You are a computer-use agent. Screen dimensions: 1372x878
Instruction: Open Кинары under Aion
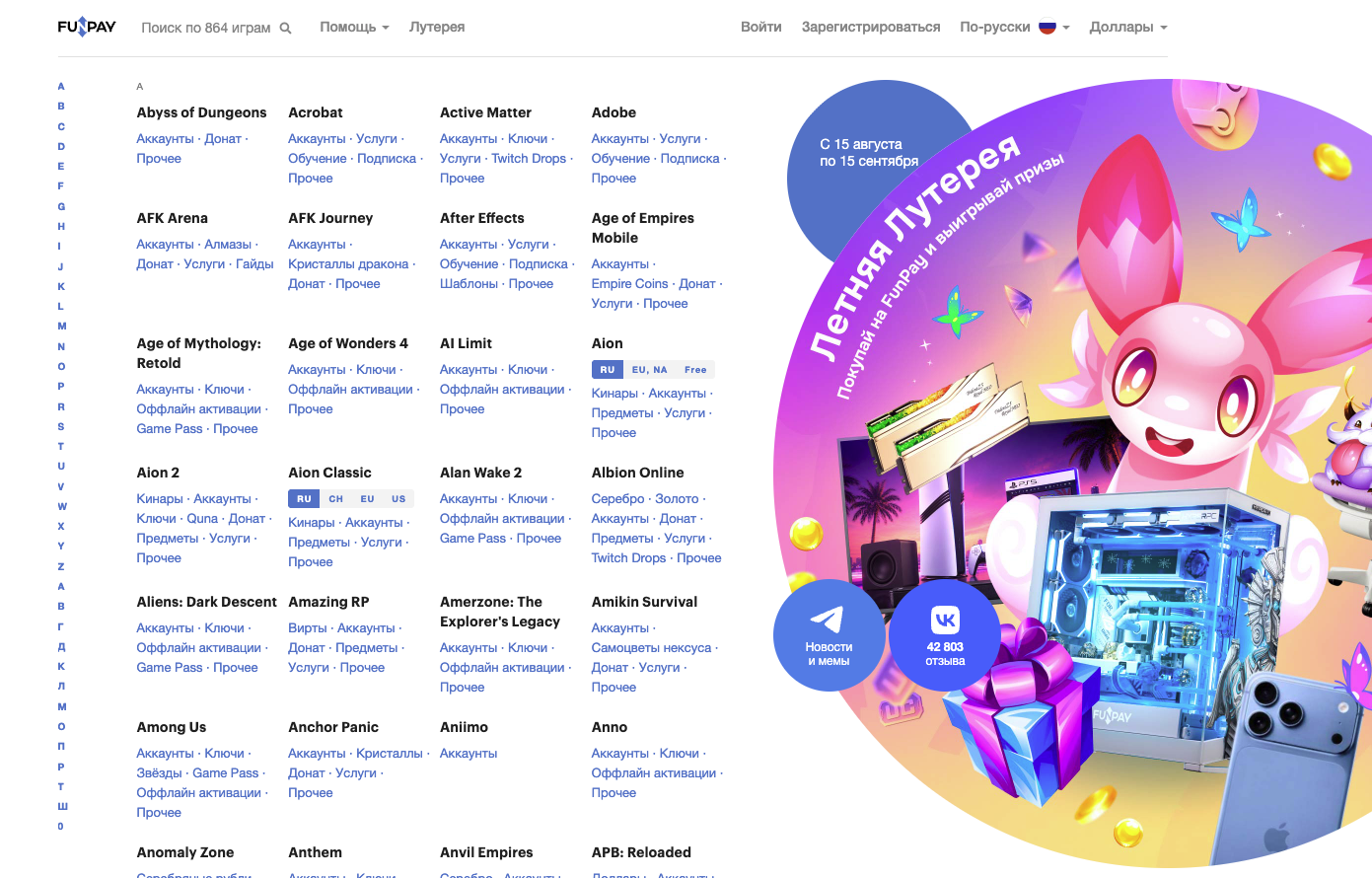pyautogui.click(x=614, y=394)
